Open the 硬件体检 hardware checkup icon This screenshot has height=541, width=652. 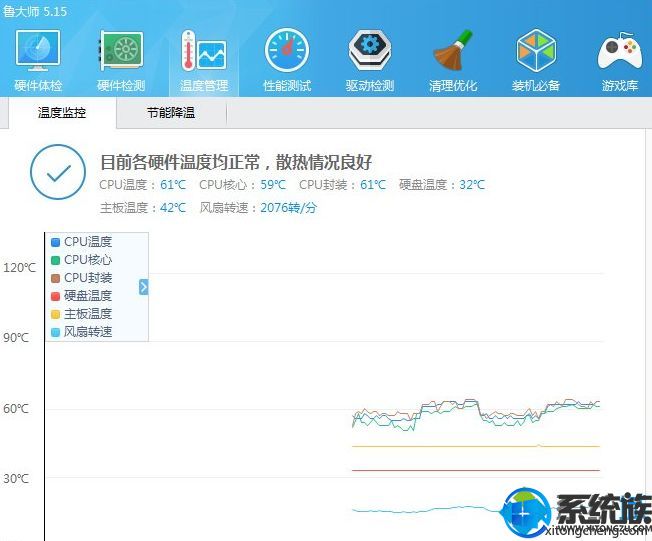[38, 60]
